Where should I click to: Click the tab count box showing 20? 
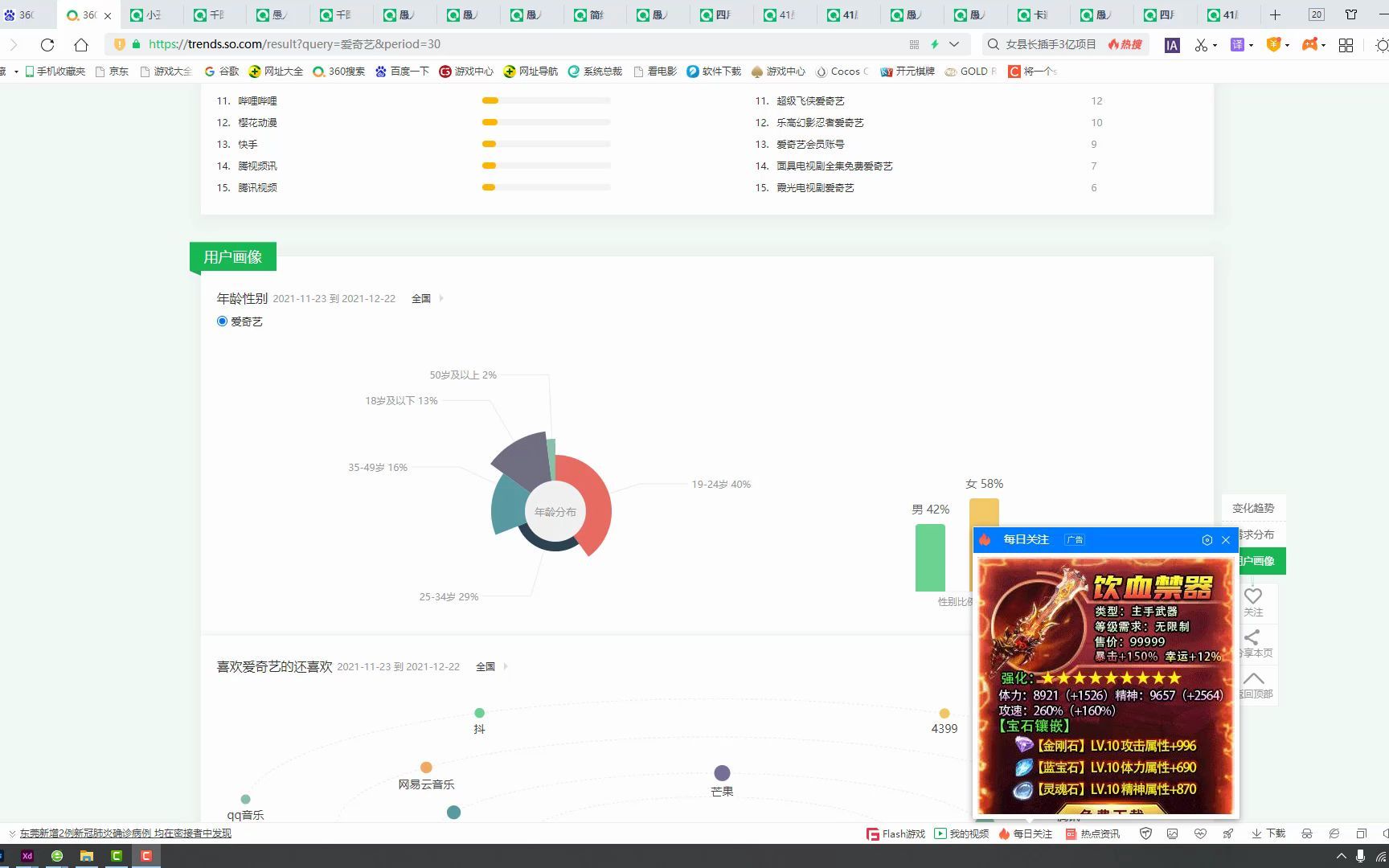1317,14
